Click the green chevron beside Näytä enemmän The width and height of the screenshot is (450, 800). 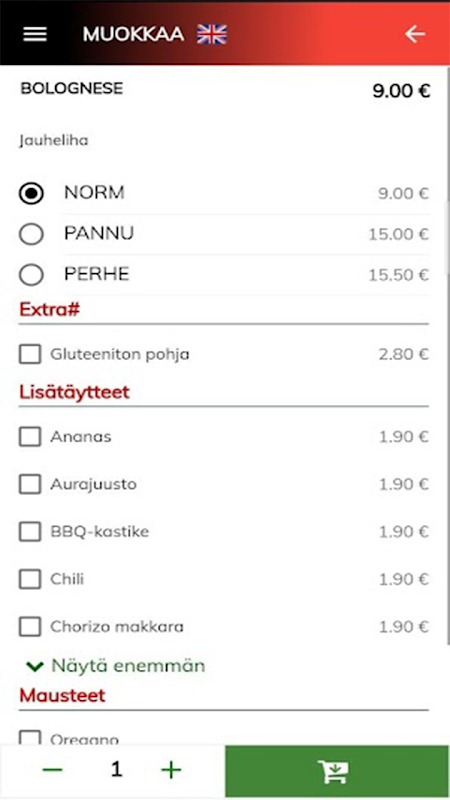click(x=35, y=666)
